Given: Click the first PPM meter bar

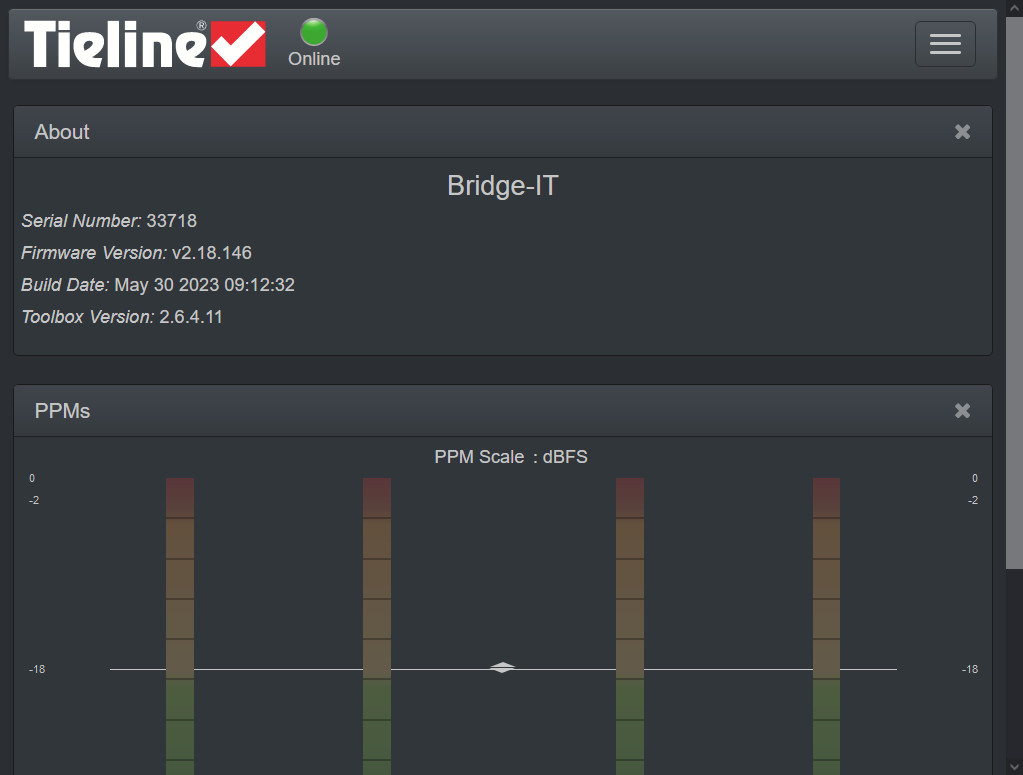Looking at the screenshot, I should 180,626.
